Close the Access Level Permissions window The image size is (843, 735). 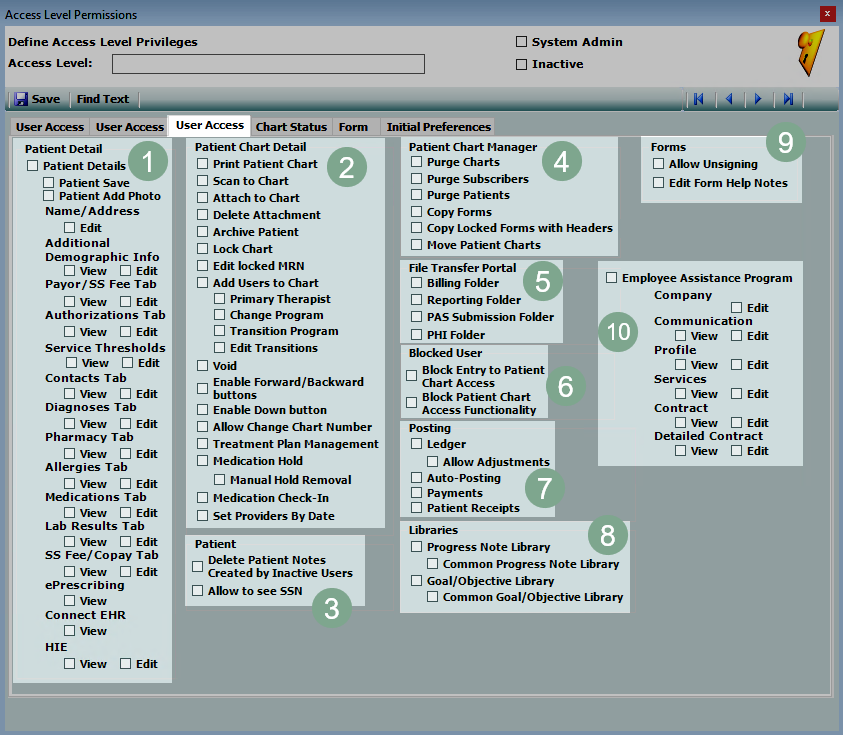coord(826,14)
